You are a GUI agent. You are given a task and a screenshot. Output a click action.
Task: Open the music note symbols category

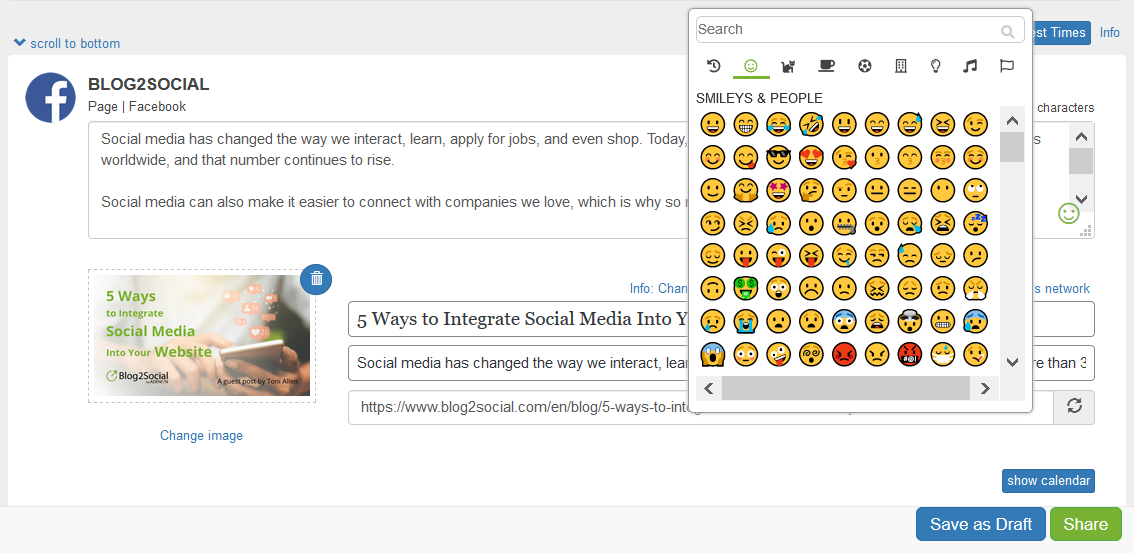click(969, 66)
